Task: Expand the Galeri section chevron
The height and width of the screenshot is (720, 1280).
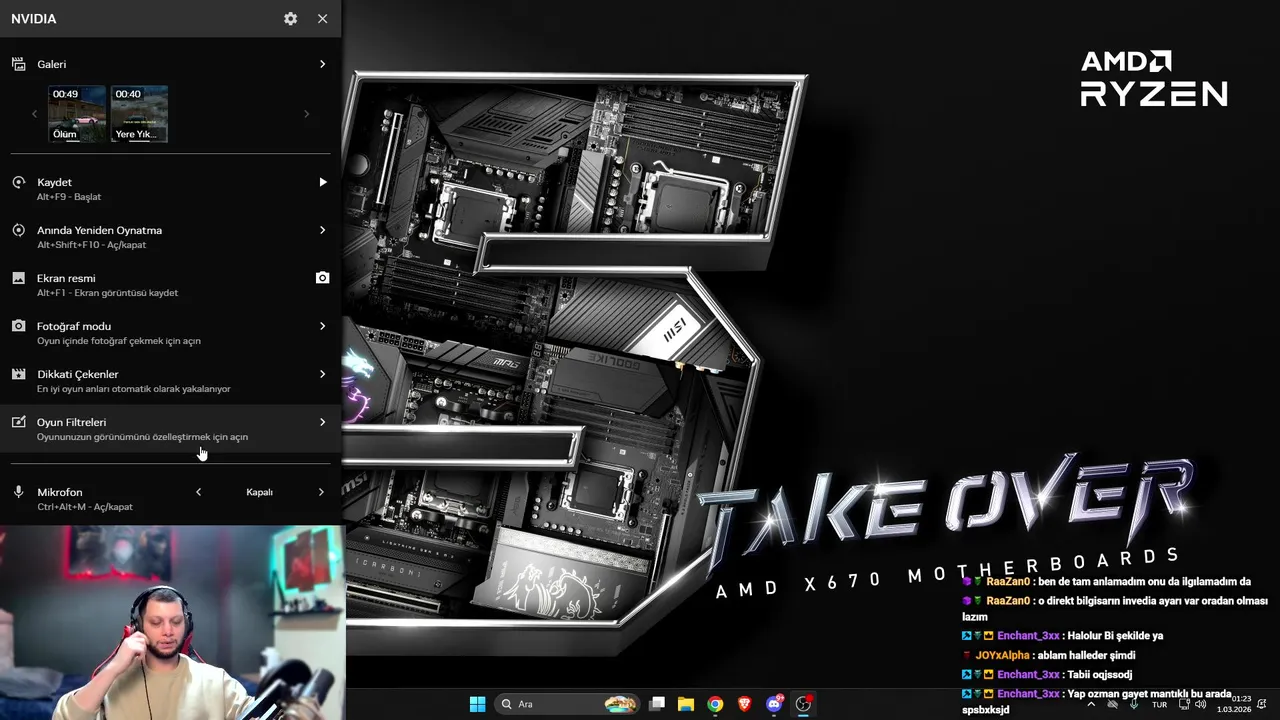Action: 322,64
